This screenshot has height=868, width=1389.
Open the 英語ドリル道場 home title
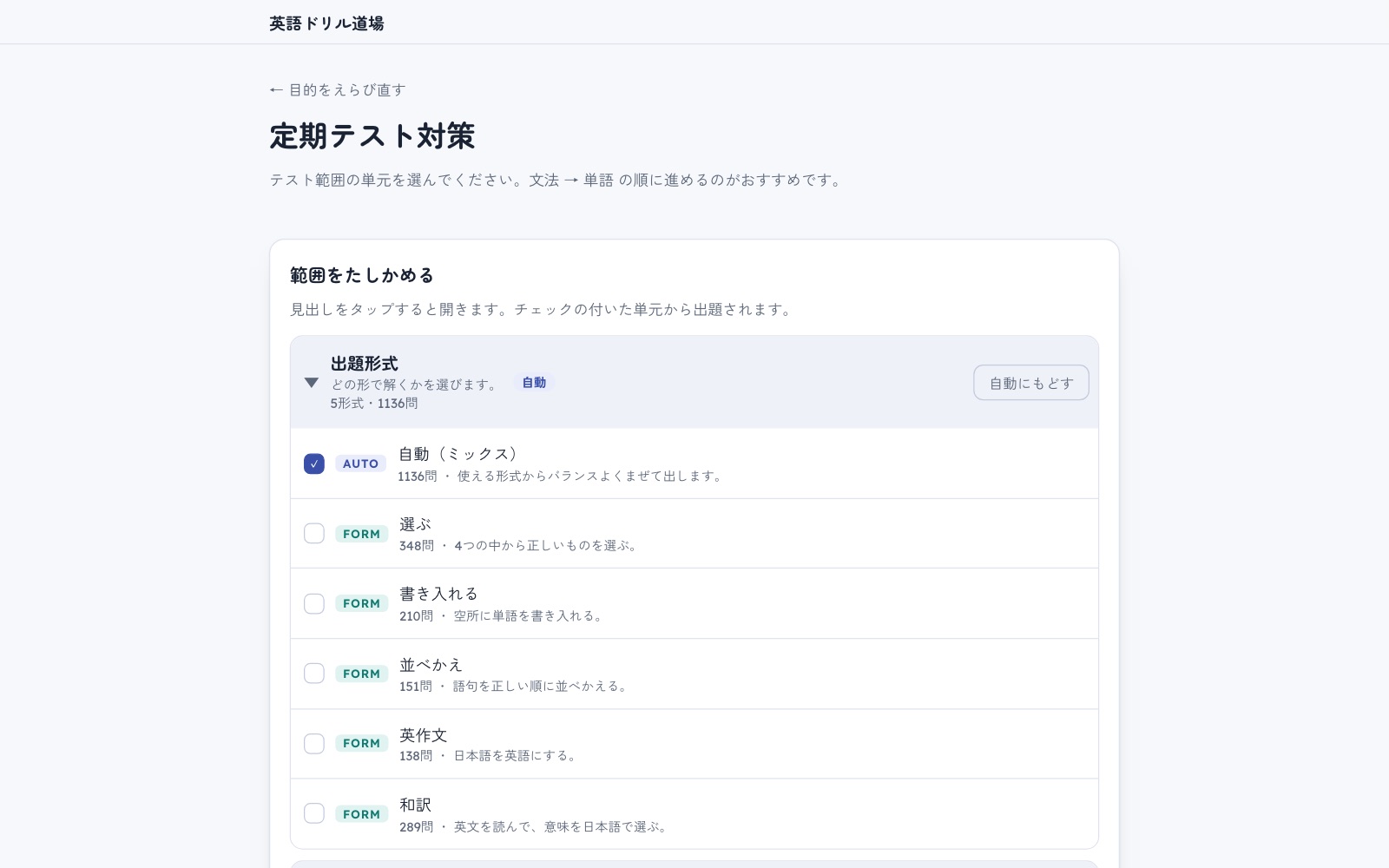pyautogui.click(x=326, y=23)
